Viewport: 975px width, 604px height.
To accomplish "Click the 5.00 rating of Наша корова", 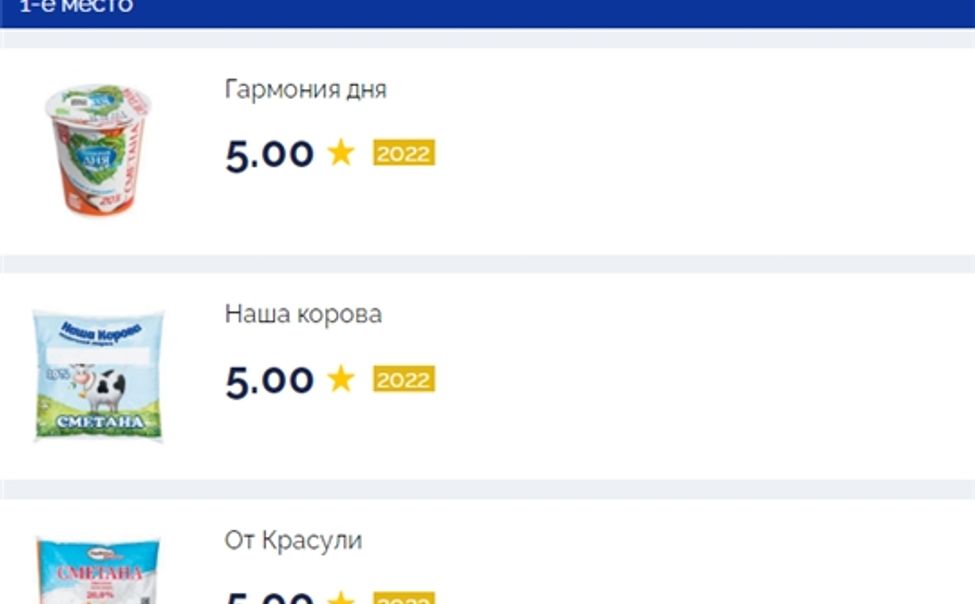I will point(267,379).
